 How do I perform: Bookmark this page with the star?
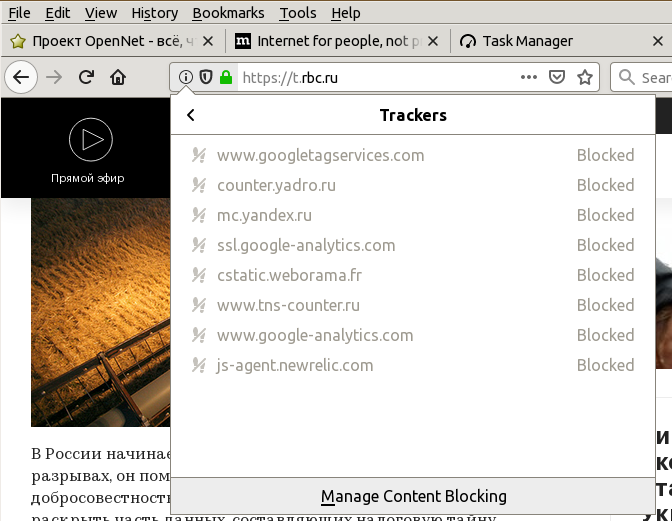pyautogui.click(x=585, y=77)
